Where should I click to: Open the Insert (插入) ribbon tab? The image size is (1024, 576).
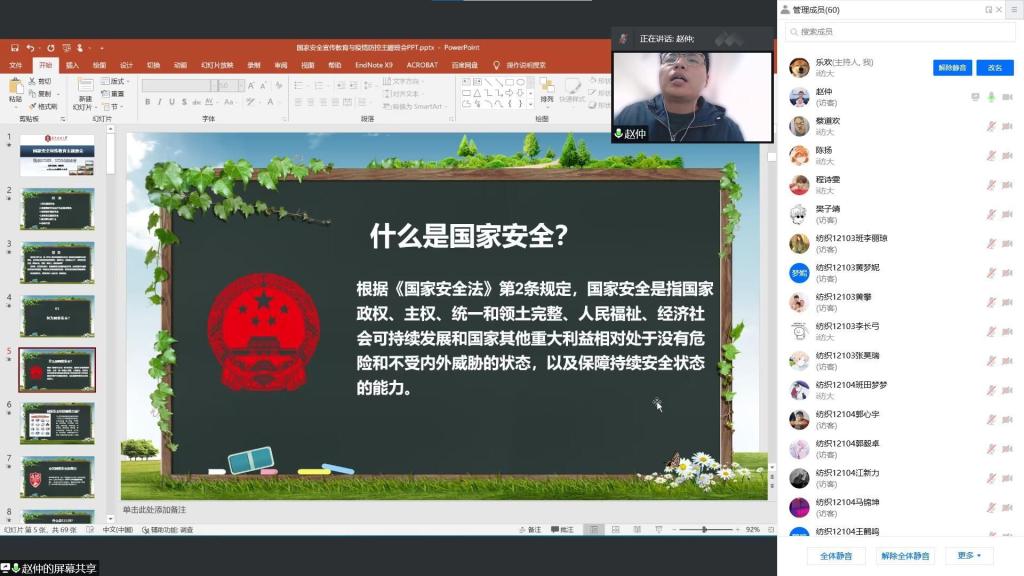click(x=72, y=65)
